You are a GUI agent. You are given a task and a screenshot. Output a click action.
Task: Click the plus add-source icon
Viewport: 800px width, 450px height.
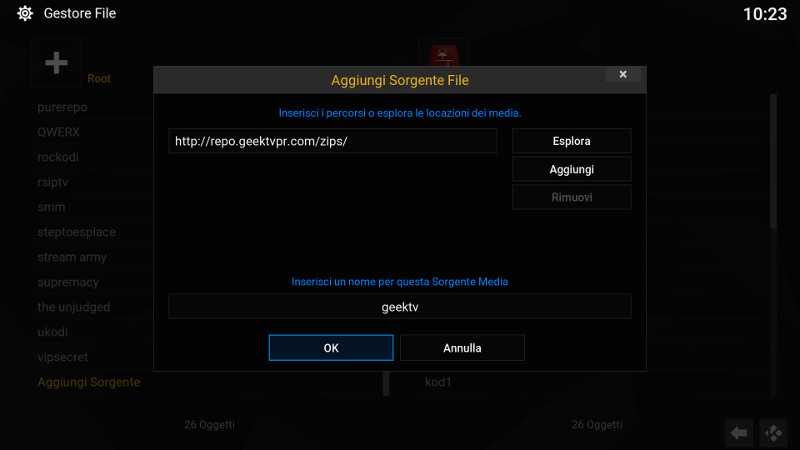[x=56, y=63]
